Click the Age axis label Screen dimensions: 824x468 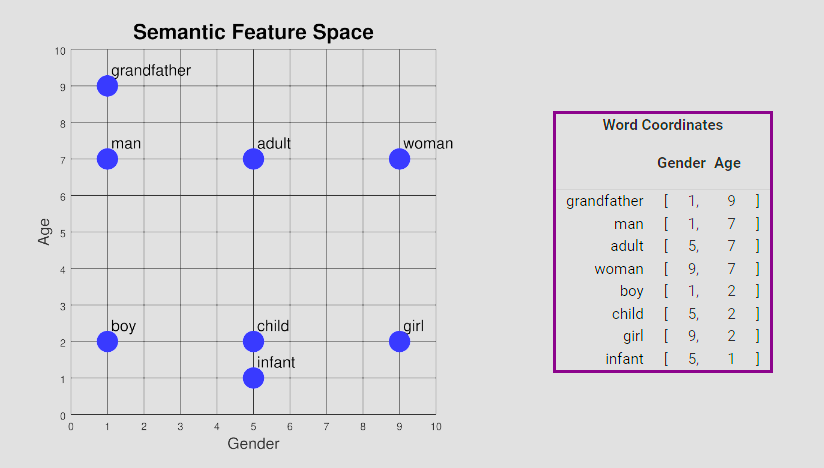(44, 232)
